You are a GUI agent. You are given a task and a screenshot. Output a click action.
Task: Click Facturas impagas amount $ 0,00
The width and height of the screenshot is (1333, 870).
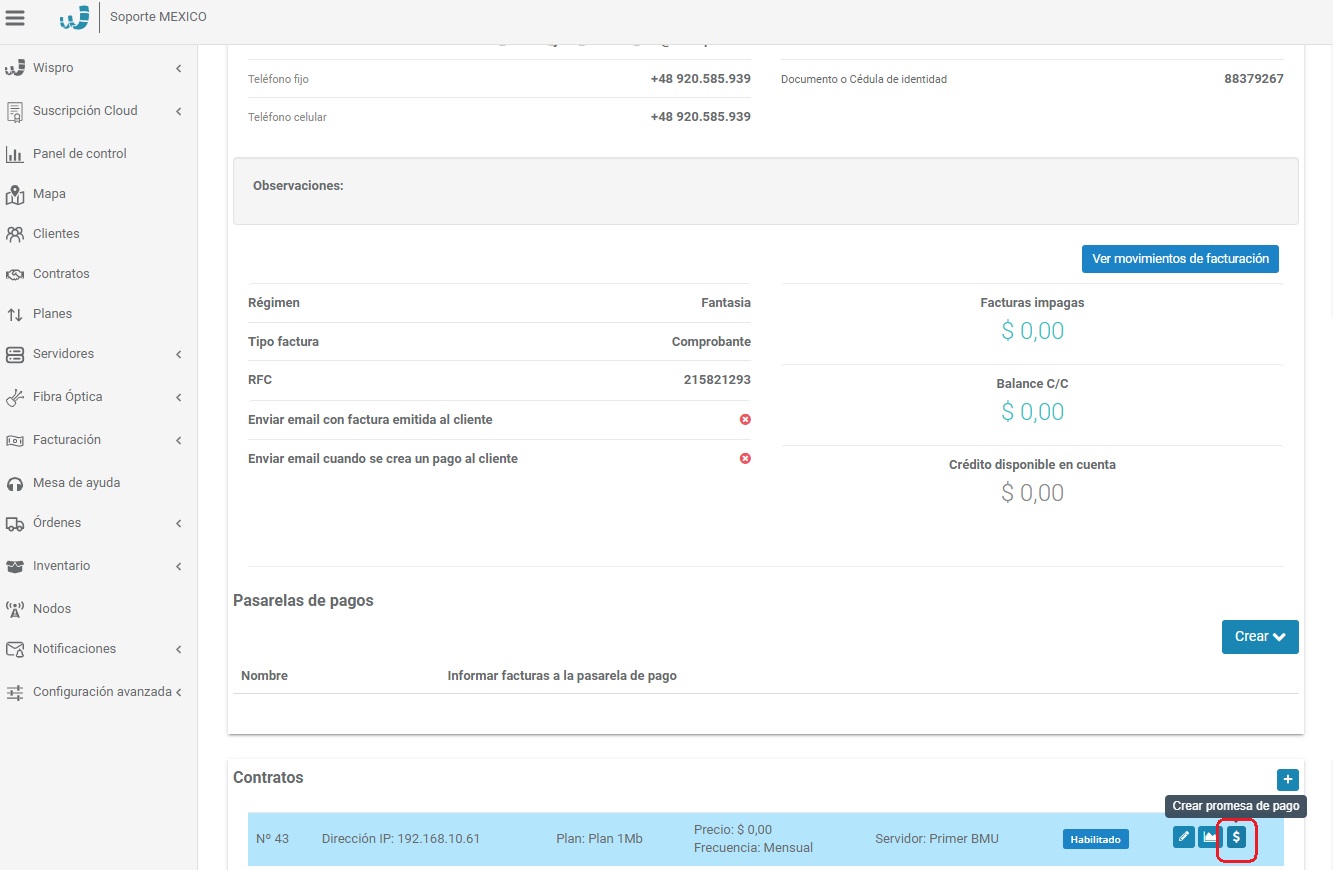[x=1032, y=331]
